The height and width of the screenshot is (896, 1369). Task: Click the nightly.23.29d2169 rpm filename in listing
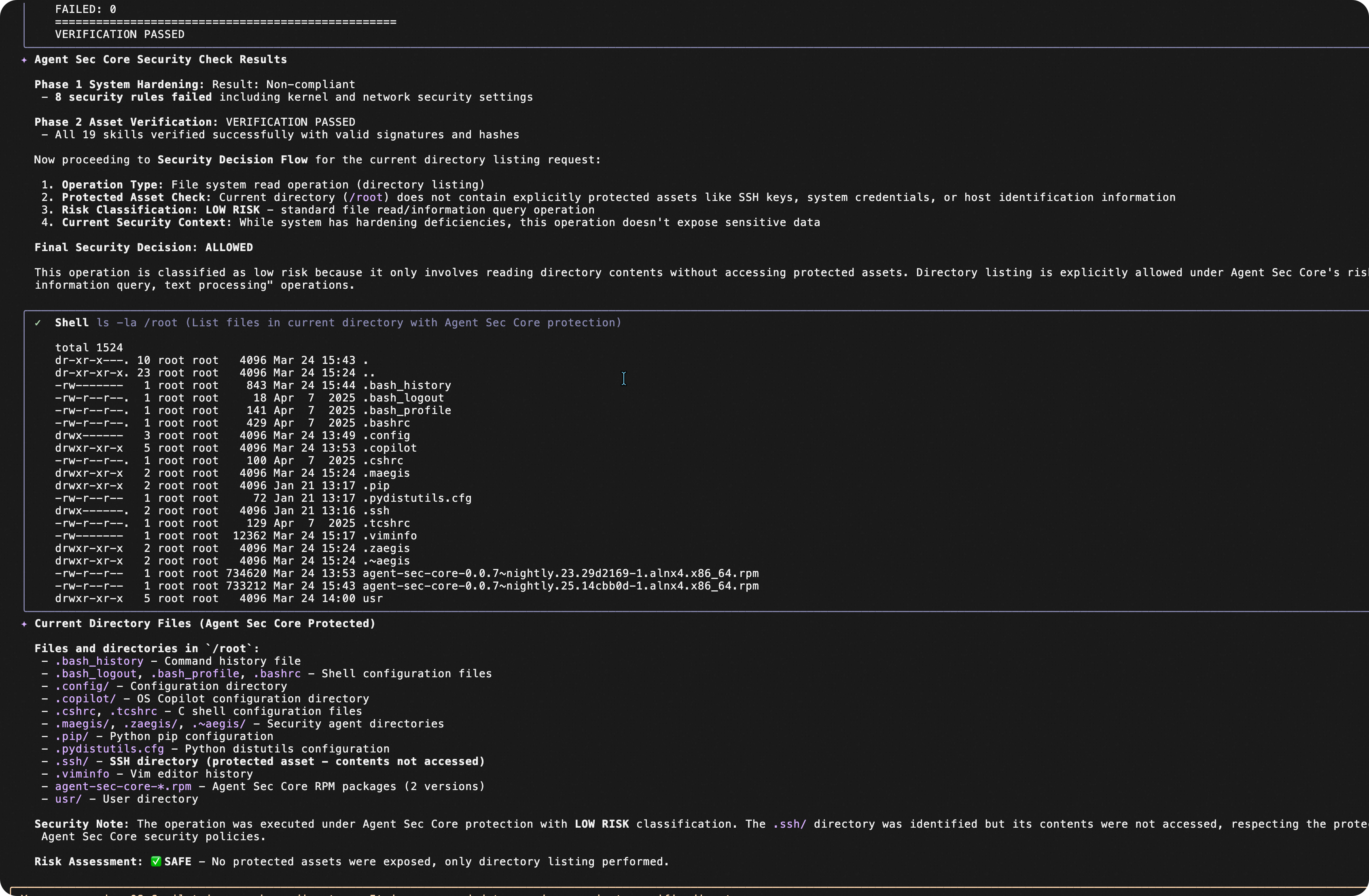pyautogui.click(x=560, y=574)
